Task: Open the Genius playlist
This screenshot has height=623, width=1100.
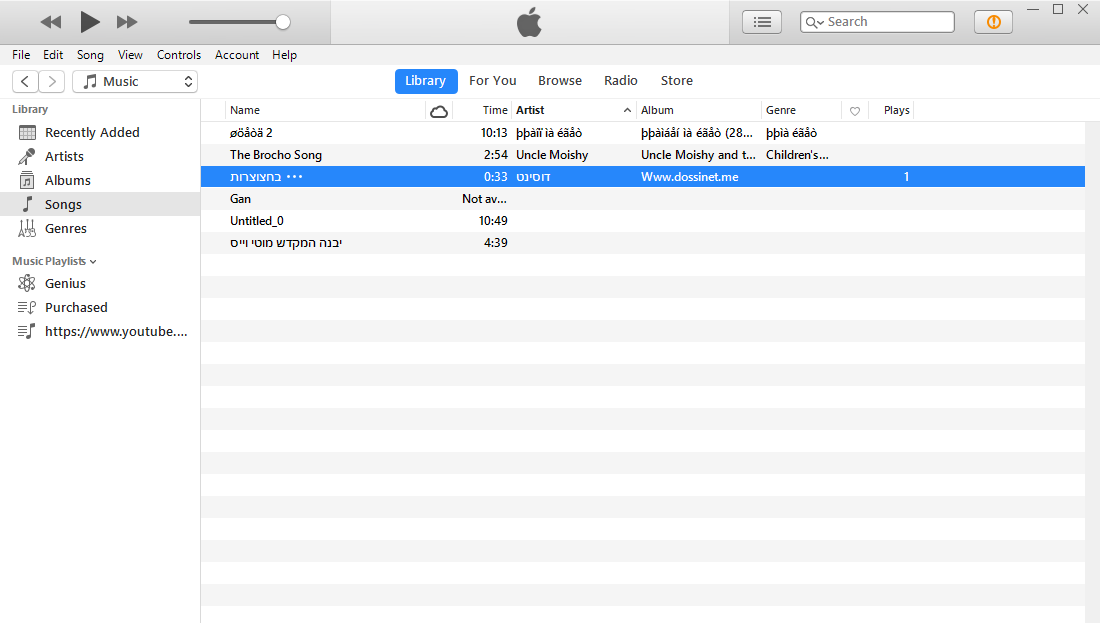Action: (100, 283)
